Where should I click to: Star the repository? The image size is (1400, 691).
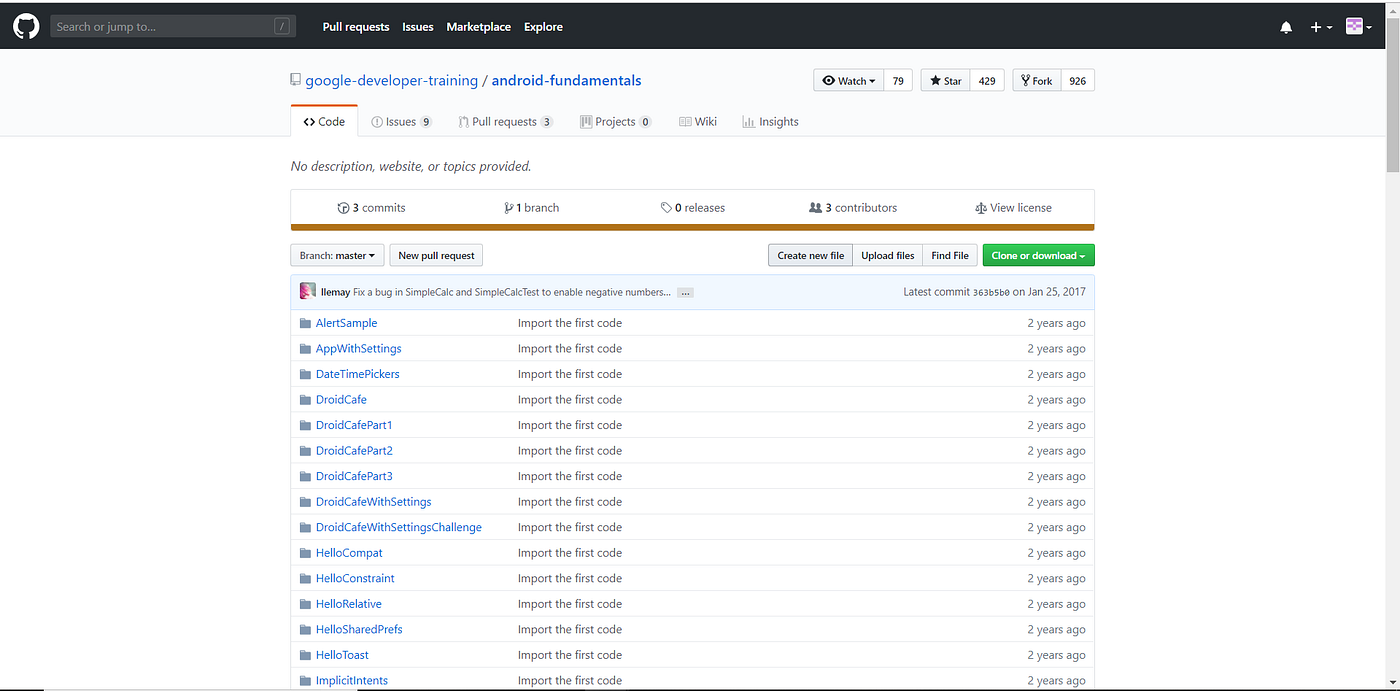[945, 81]
